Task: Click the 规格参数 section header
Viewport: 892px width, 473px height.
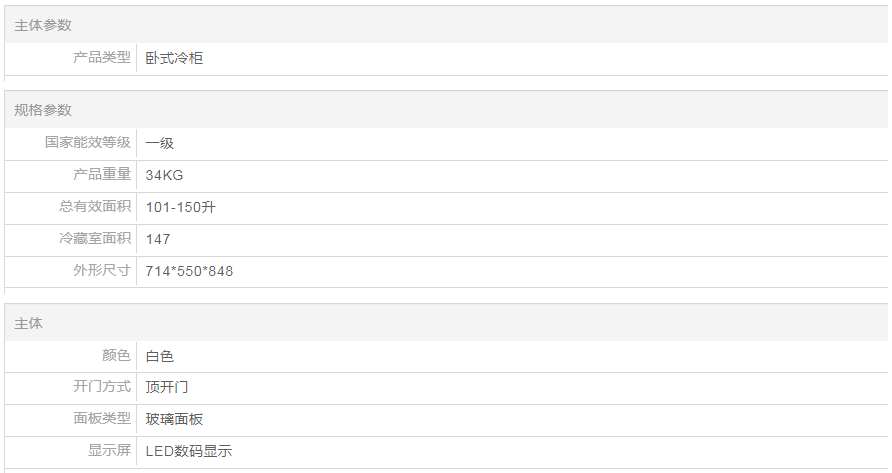Action: (43, 110)
